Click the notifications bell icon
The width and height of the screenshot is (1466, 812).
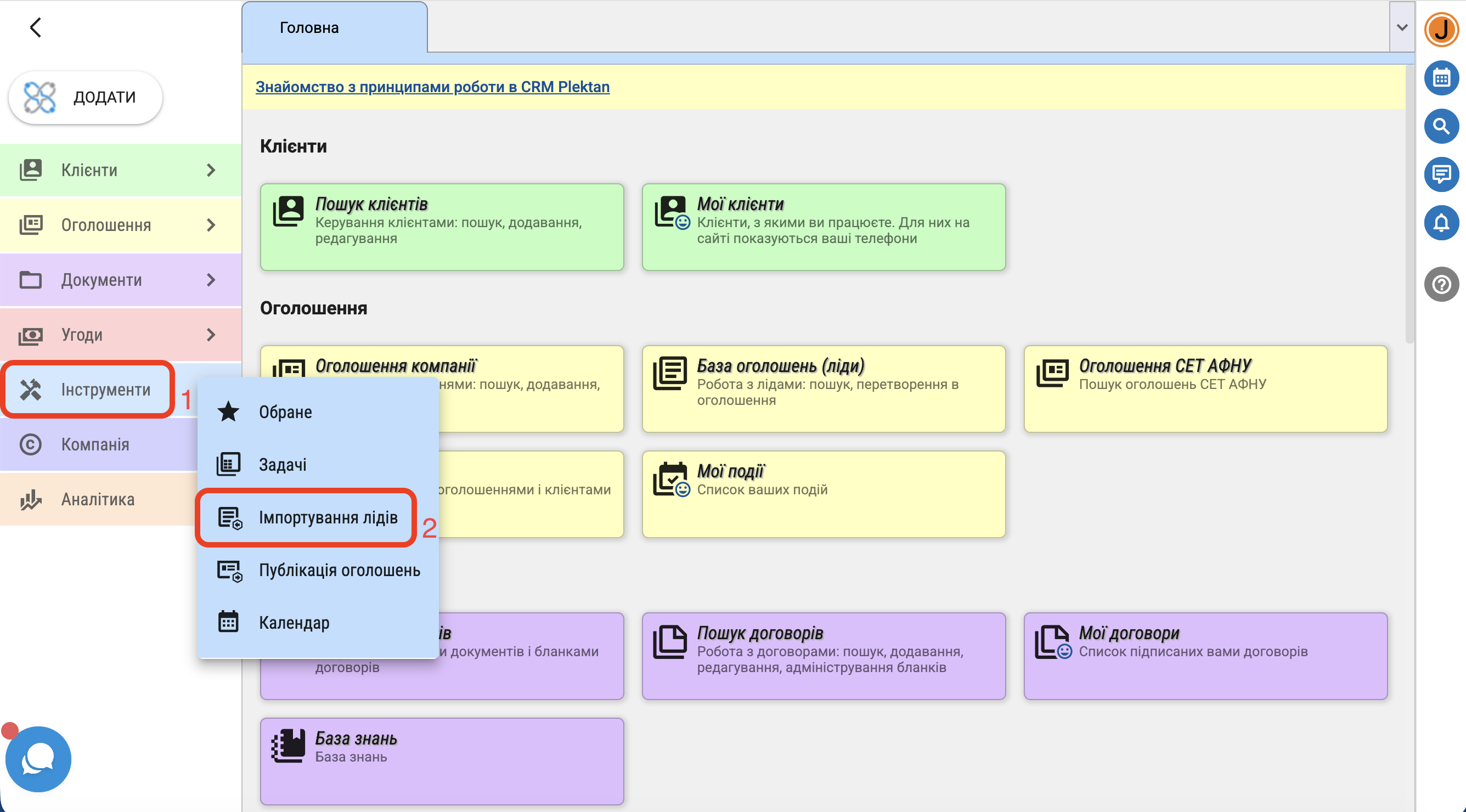(1440, 222)
